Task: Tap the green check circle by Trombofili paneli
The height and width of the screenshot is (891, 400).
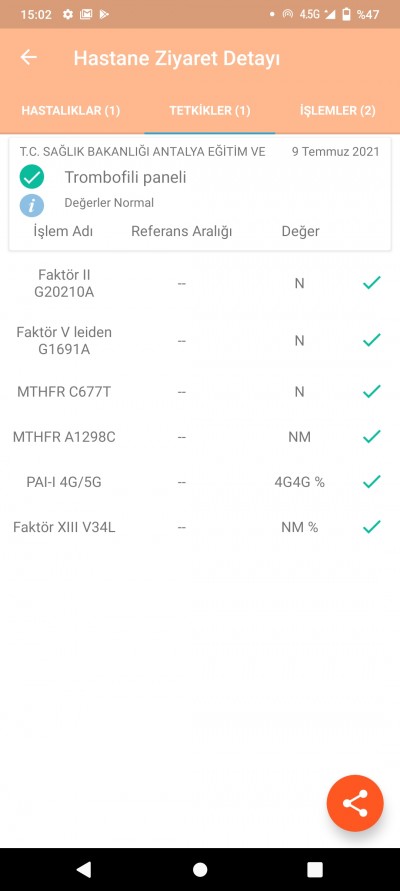Action: [x=32, y=177]
